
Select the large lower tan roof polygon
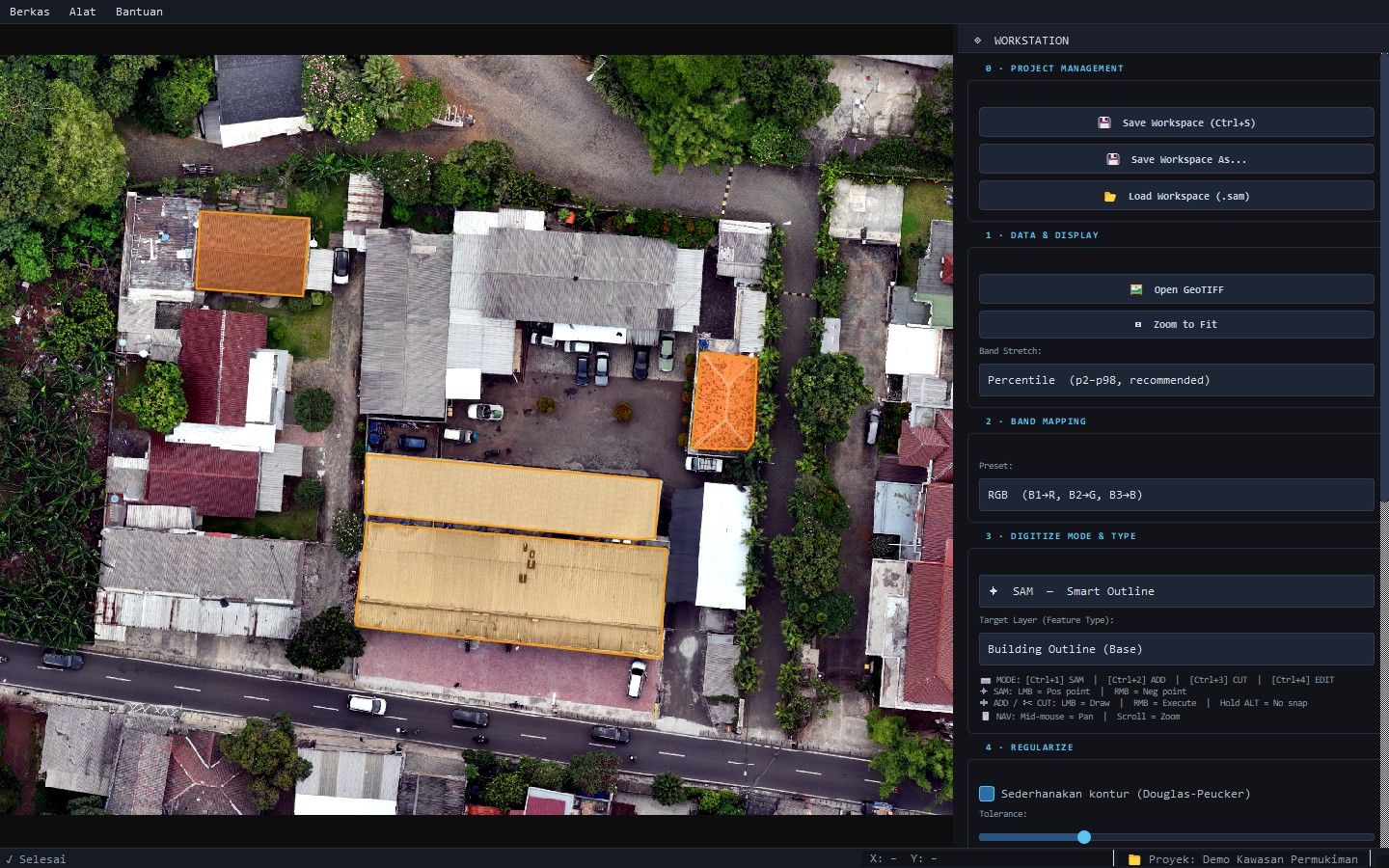pos(511,588)
